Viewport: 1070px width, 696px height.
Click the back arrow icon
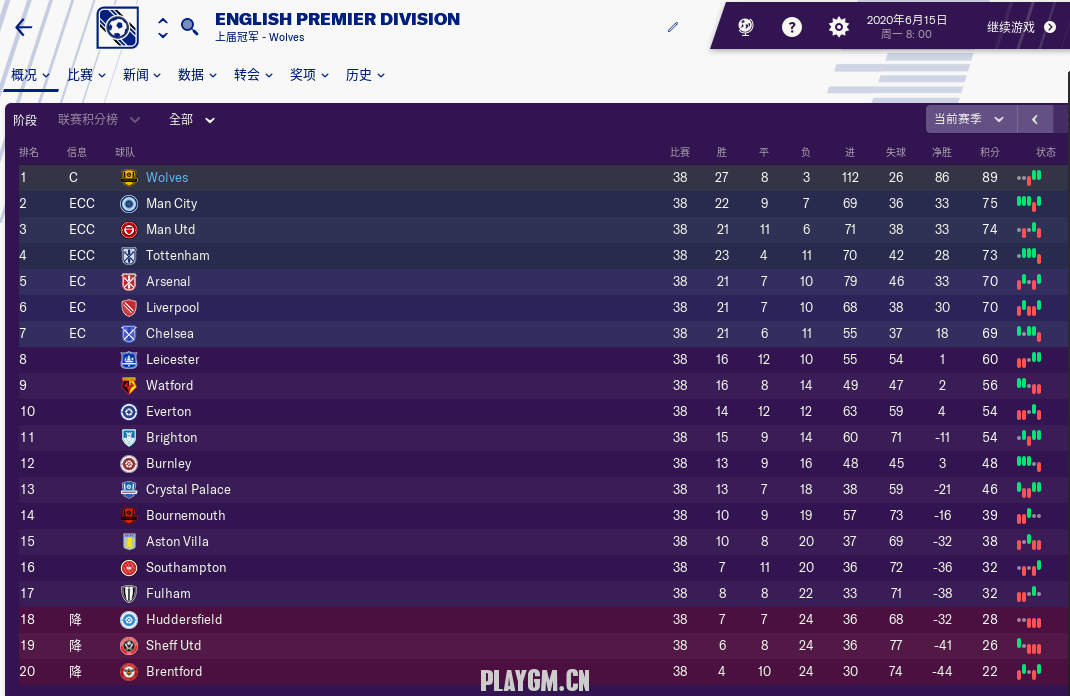[x=24, y=28]
